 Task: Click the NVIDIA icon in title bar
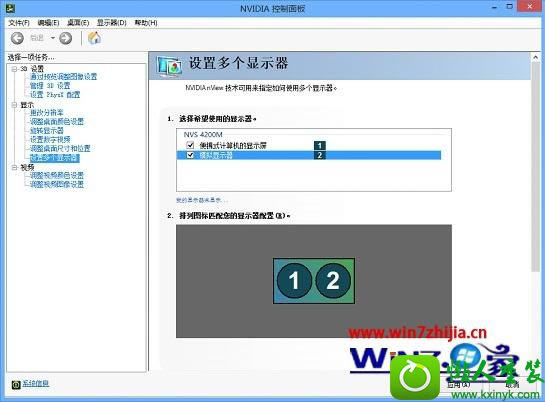pos(10,7)
